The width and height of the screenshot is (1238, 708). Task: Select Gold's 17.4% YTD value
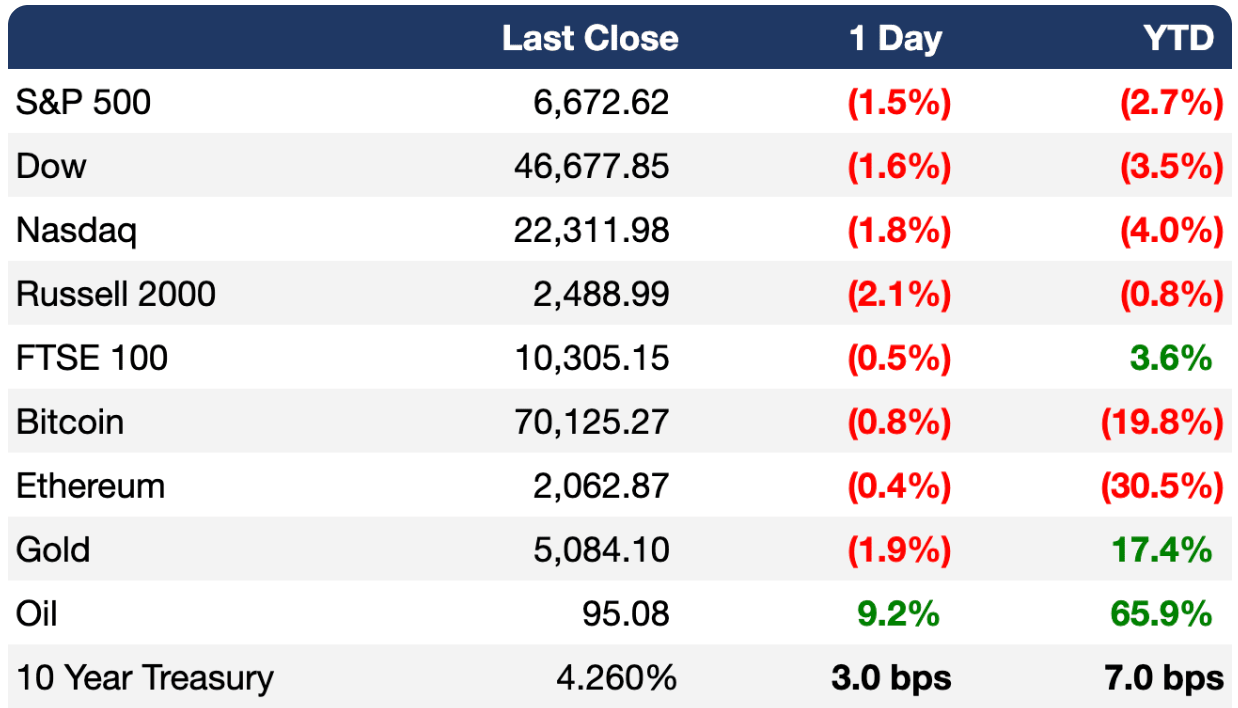click(x=1160, y=549)
